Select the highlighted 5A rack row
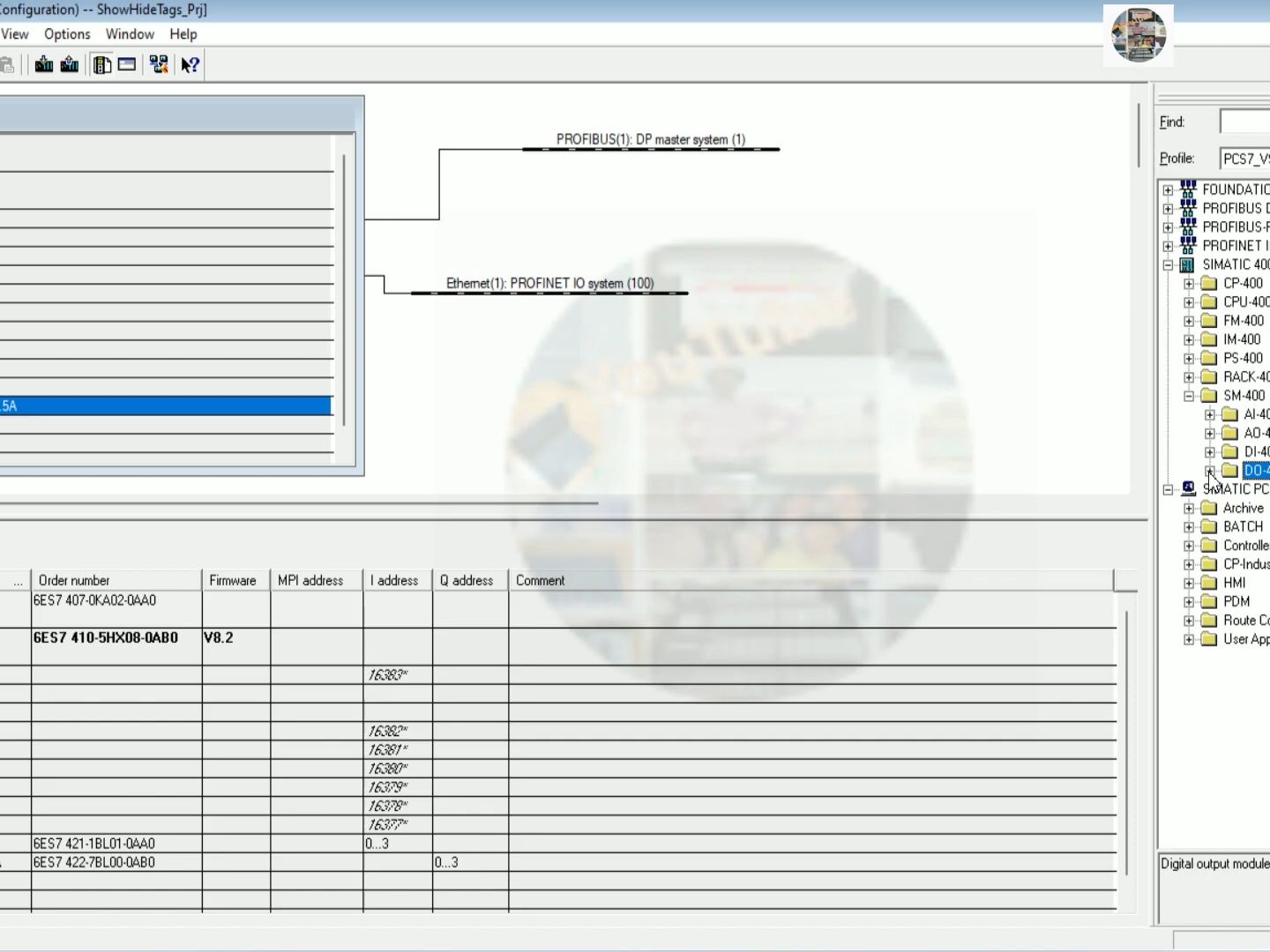1270x952 pixels. click(x=166, y=405)
